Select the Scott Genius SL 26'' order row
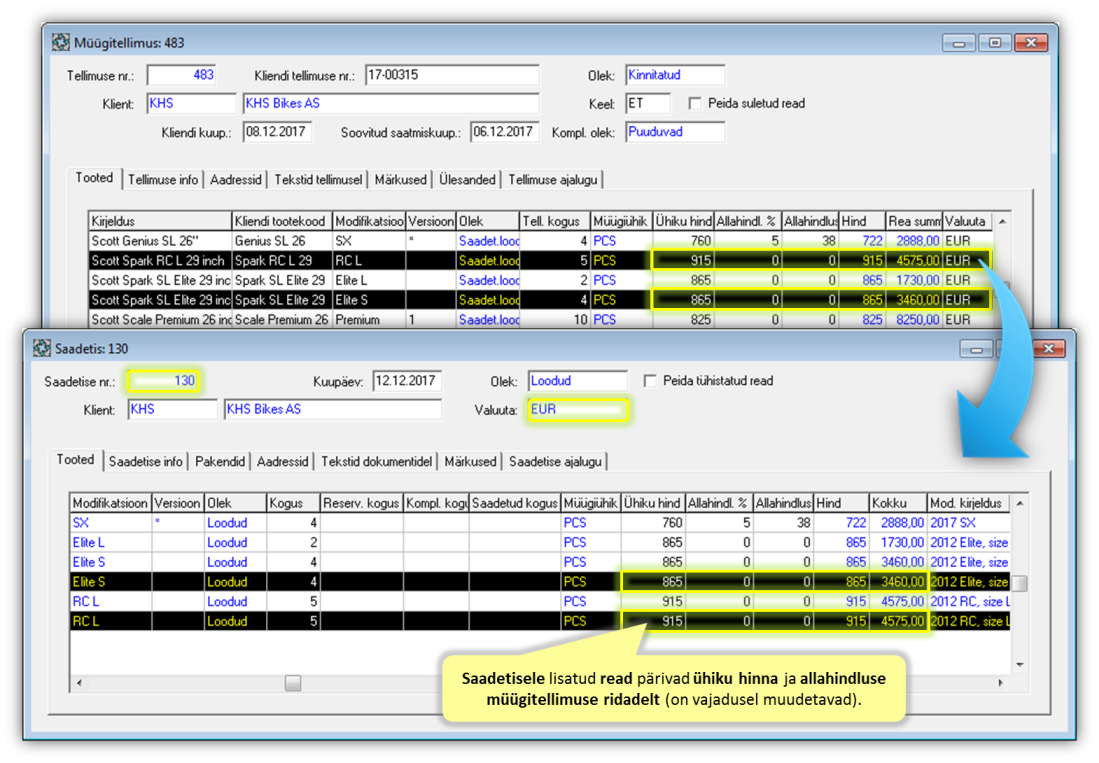The image size is (1099, 763). pyautogui.click(x=540, y=241)
